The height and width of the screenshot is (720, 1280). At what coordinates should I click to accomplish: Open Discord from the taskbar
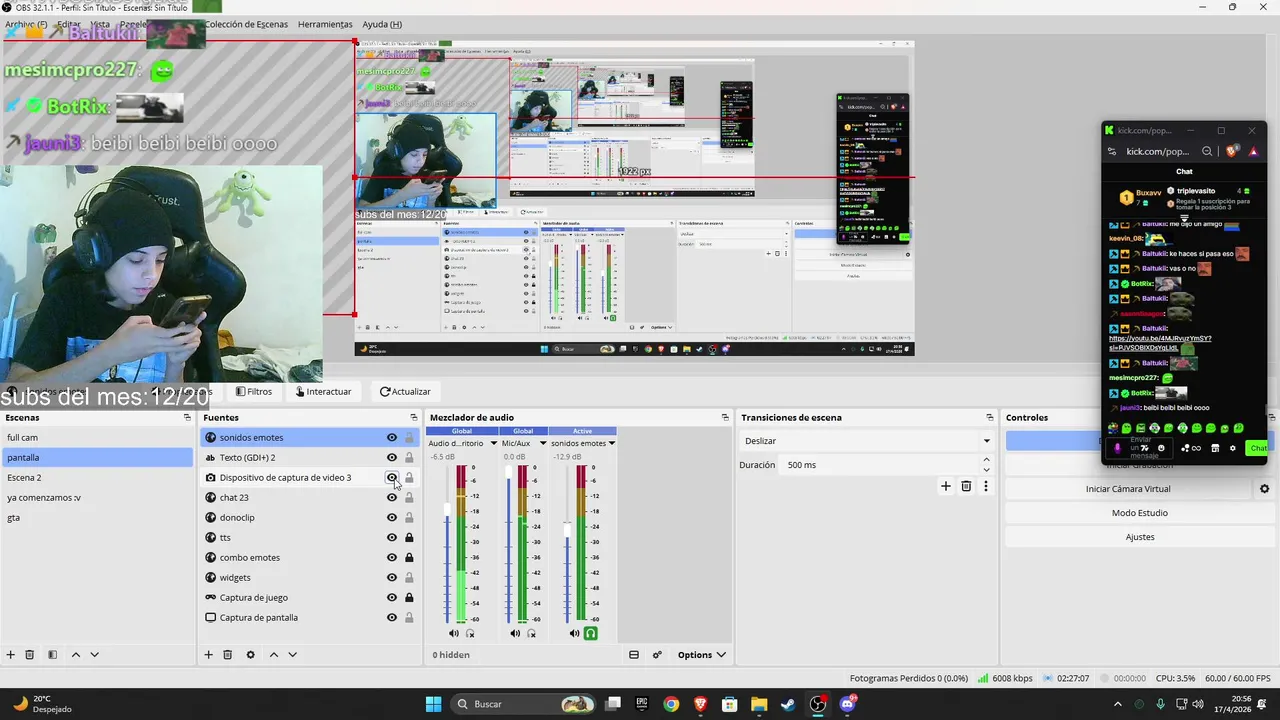coord(847,704)
